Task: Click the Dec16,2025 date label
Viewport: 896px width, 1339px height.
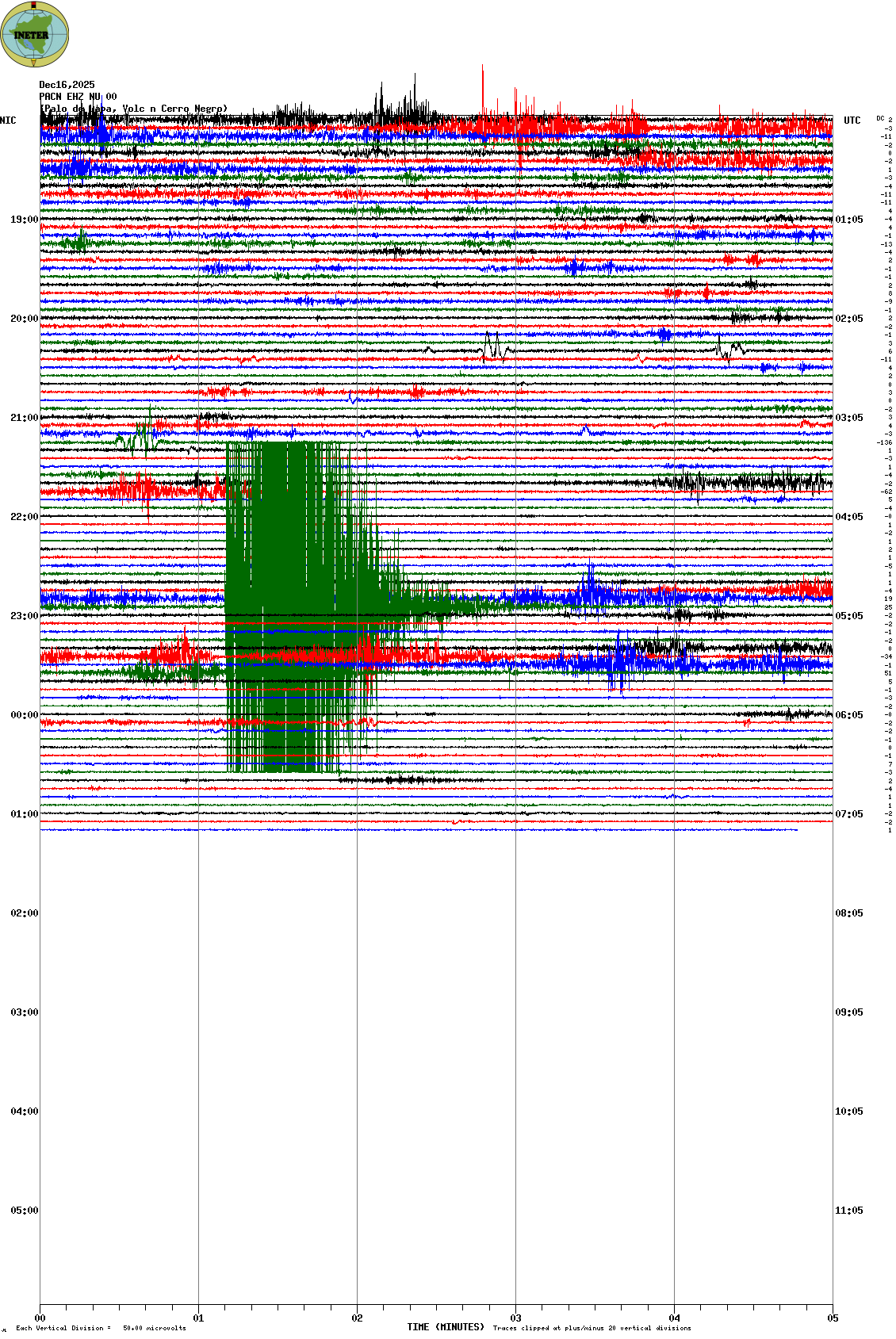Action: point(67,85)
